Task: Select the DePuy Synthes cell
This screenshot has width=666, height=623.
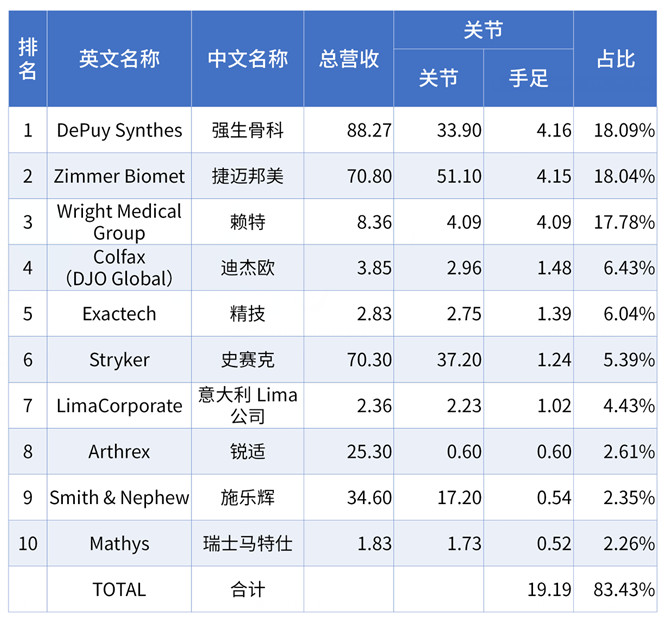Action: (119, 130)
